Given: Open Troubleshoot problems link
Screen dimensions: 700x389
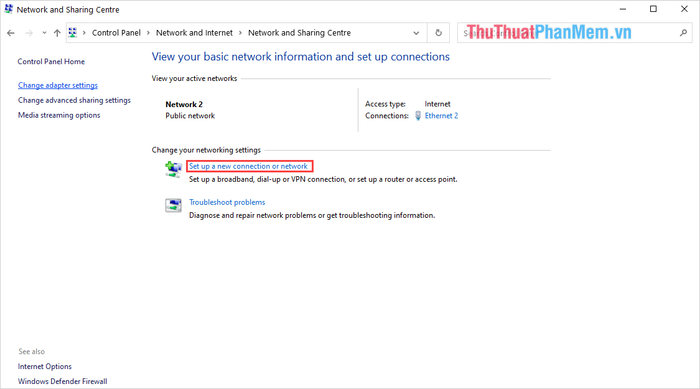Looking at the screenshot, I should pyautogui.click(x=227, y=202).
